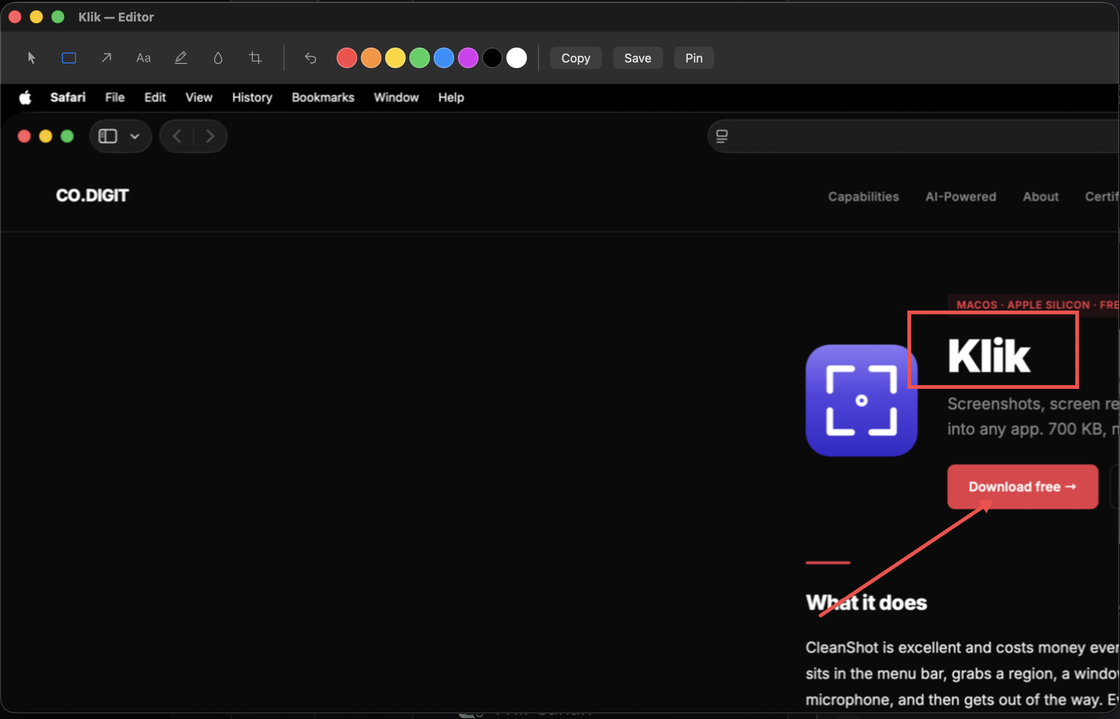Click inside the Safari address bar

coord(914,136)
